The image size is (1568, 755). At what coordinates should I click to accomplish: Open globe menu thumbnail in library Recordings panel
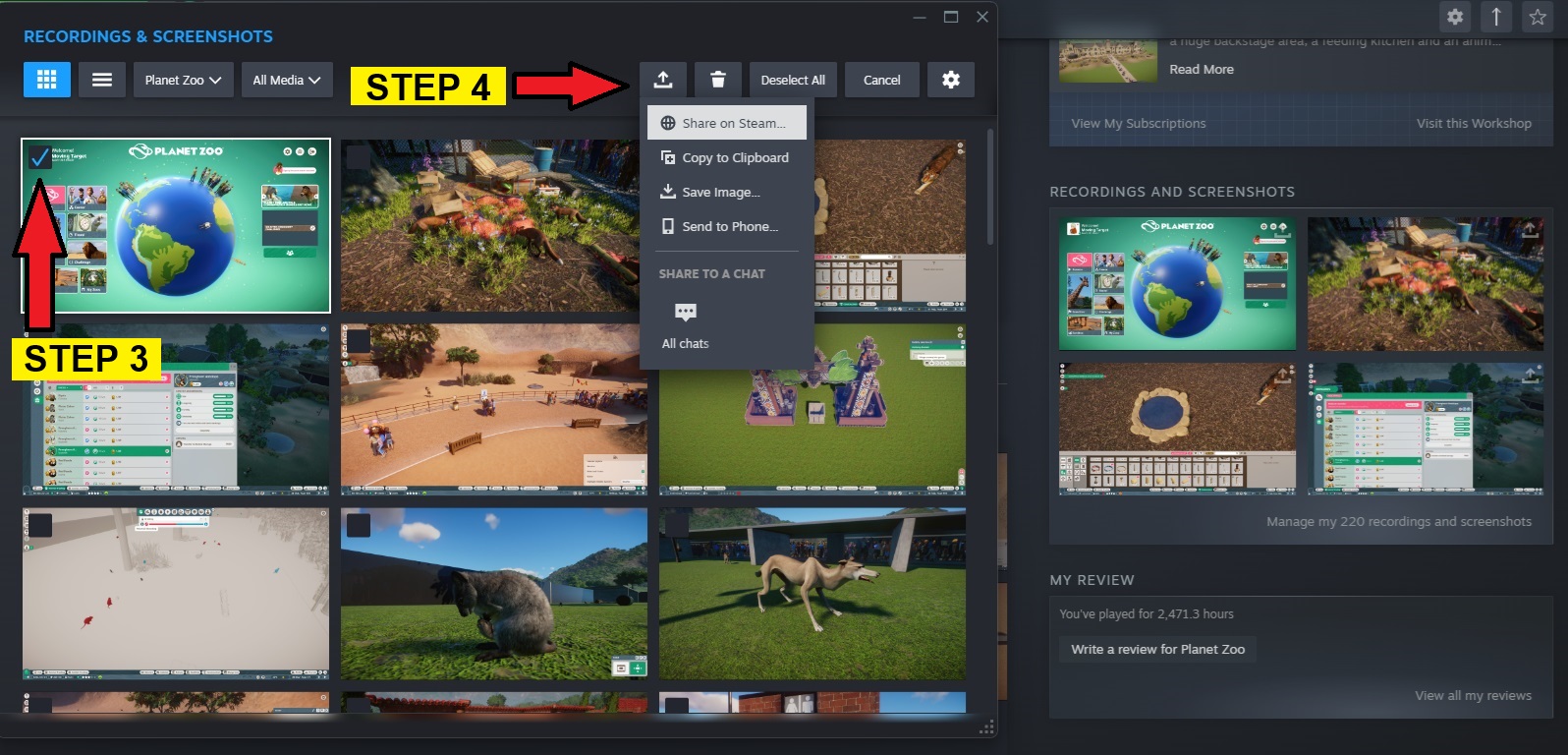[1177, 284]
